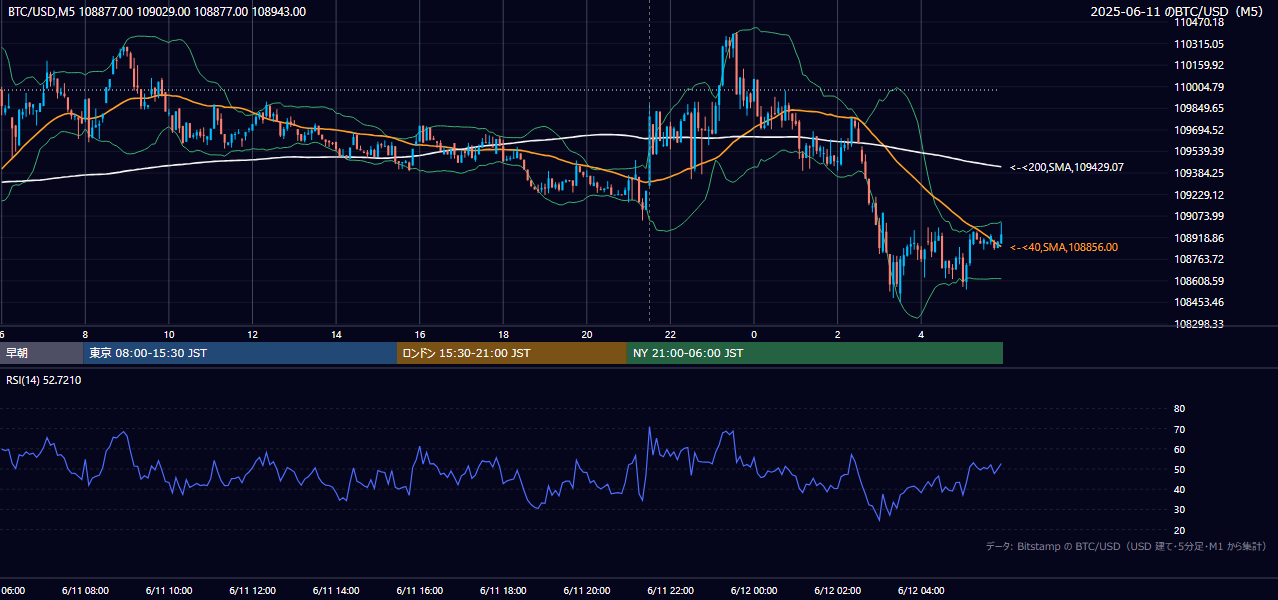This screenshot has height=600, width=1278.
Task: Select the 東京 08:00-15:30 JST session bar
Action: click(x=240, y=353)
